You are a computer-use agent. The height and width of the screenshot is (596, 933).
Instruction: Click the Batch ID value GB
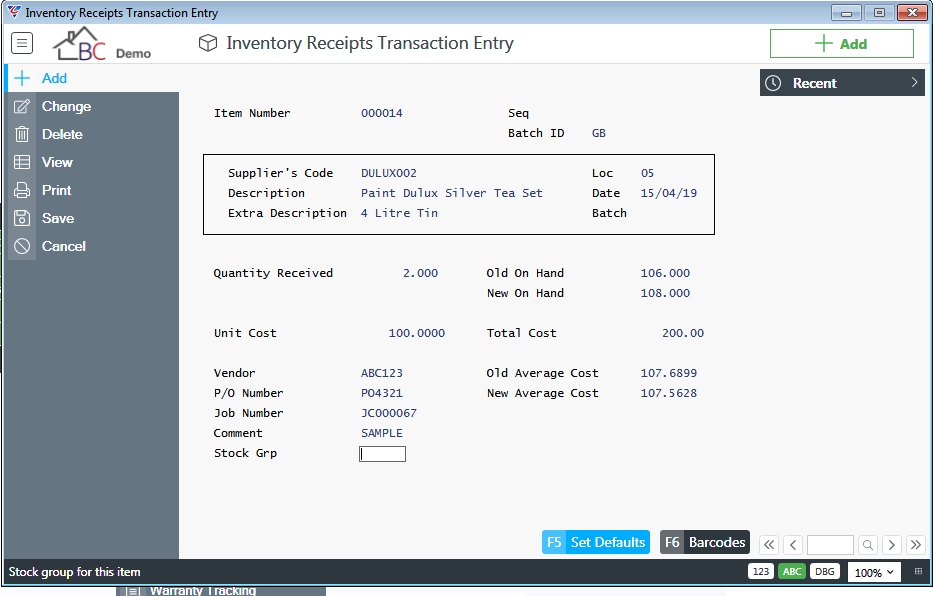(599, 133)
